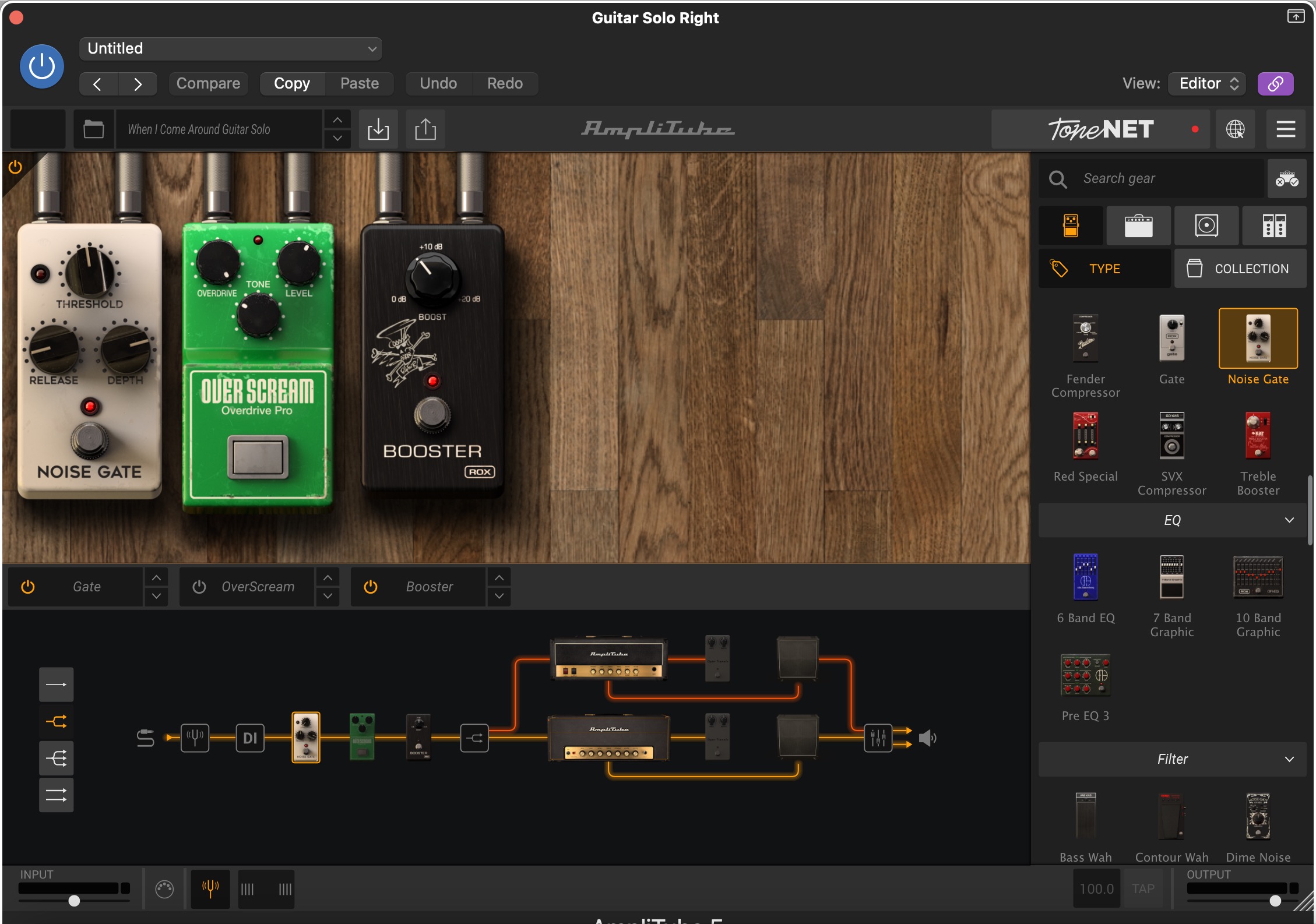The image size is (1316, 924).
Task: Select the split parallel routing icon
Action: point(57,722)
